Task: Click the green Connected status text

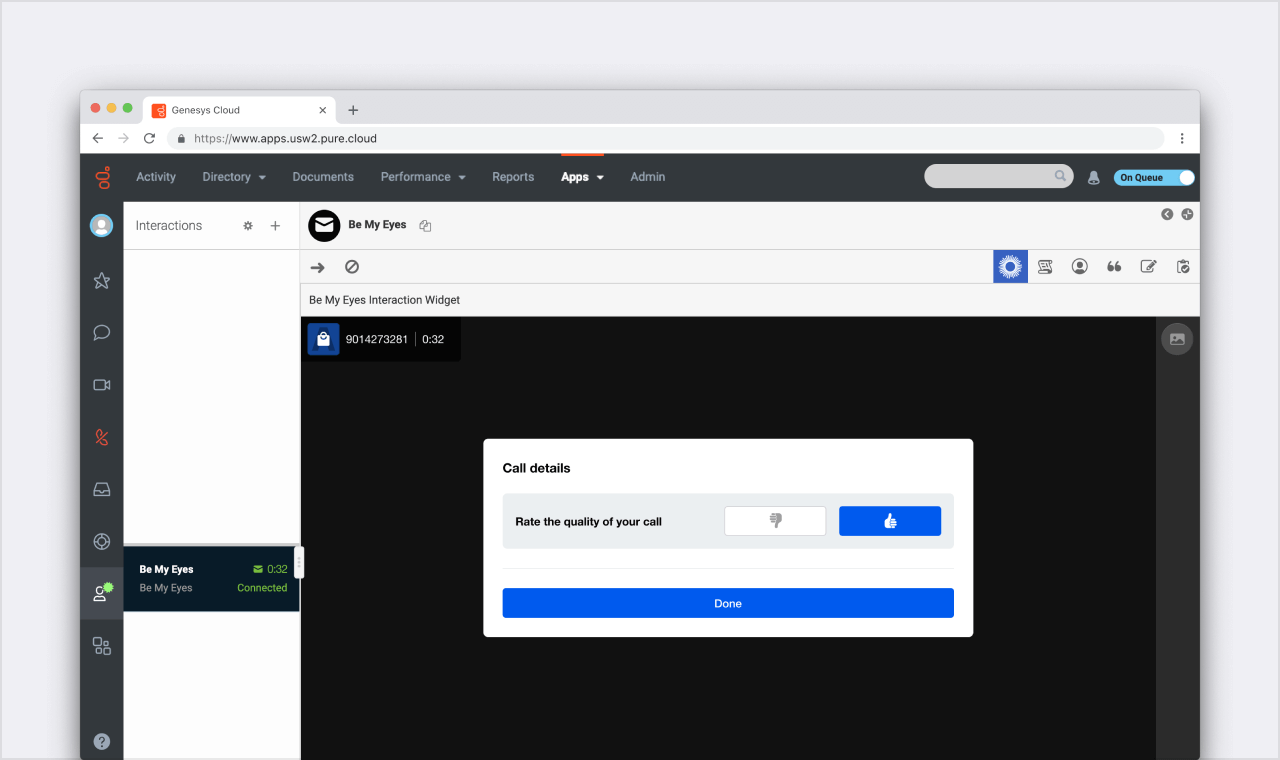Action: [x=262, y=588]
